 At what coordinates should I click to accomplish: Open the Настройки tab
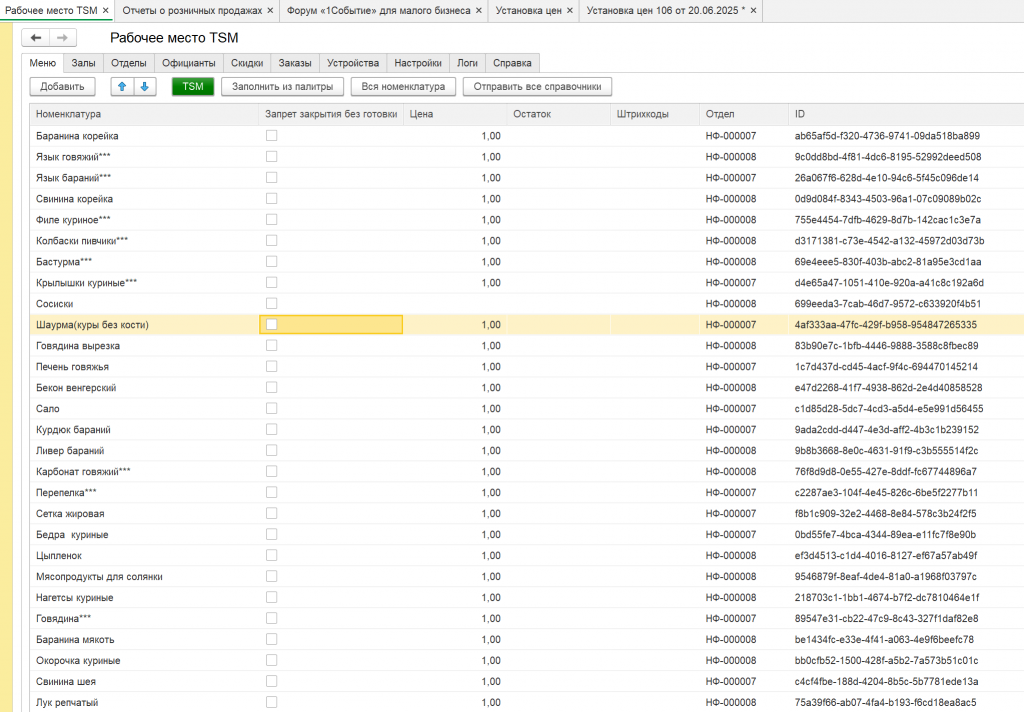point(418,63)
